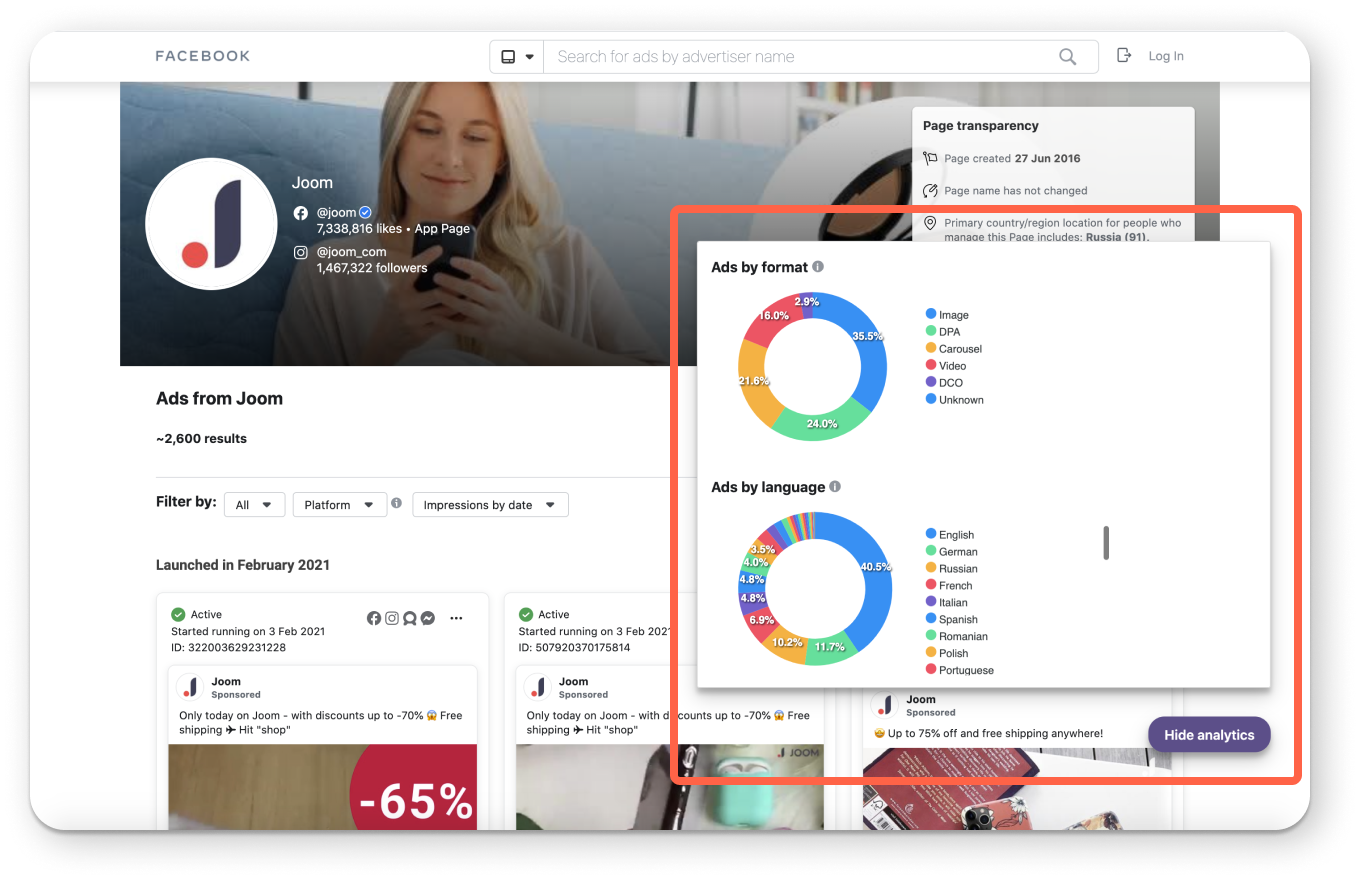1360x880 pixels.
Task: Open the ad category selector dropdown
Action: (517, 57)
